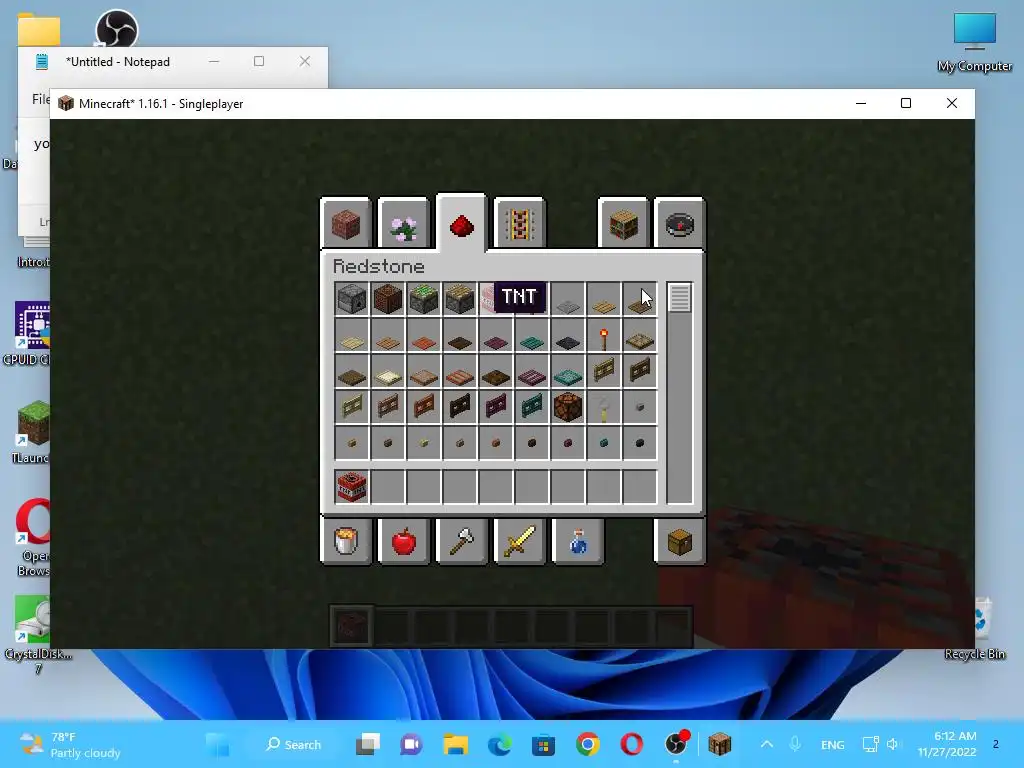Pick up the crimson fence gate
Image resolution: width=1024 pixels, height=768 pixels.
pos(496,408)
